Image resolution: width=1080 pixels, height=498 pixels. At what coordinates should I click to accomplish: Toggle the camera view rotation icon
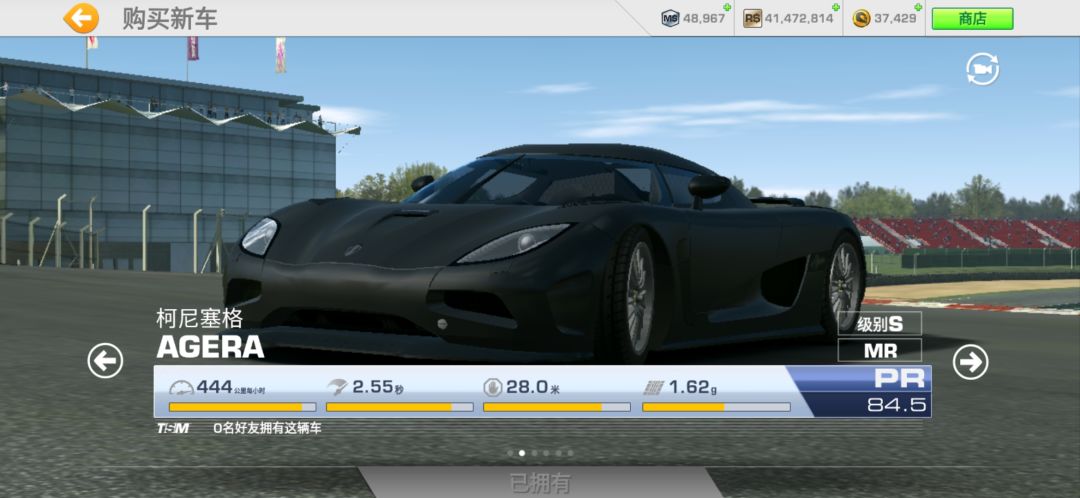coord(982,69)
